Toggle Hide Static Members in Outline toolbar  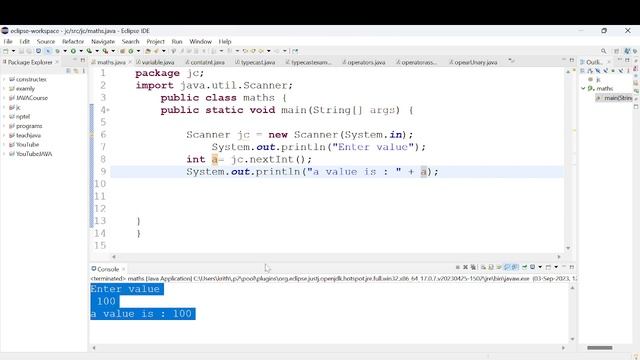605,71
